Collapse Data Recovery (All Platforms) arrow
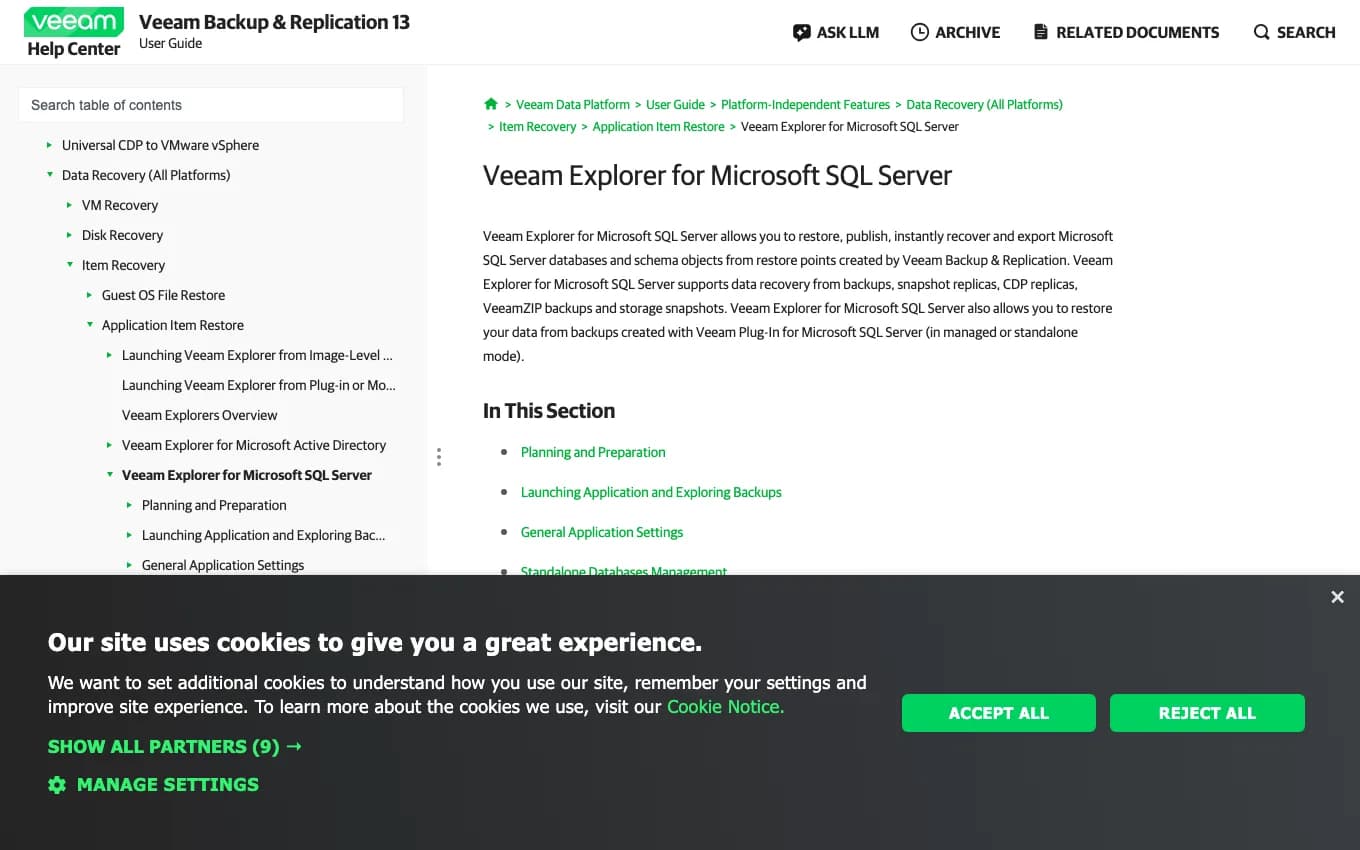This screenshot has width=1360, height=850. 50,175
